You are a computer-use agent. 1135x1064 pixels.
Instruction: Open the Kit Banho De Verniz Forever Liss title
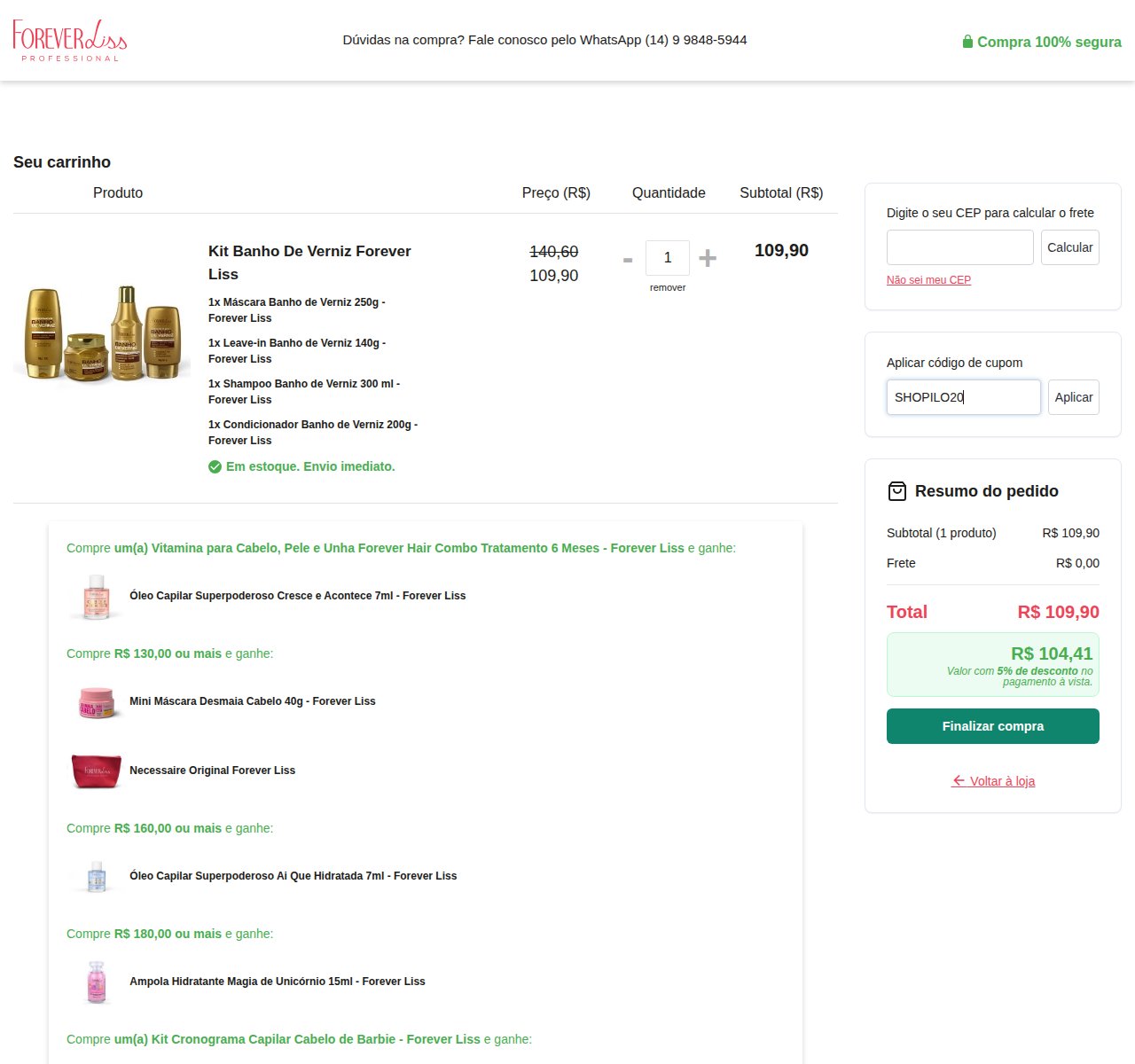click(x=309, y=262)
